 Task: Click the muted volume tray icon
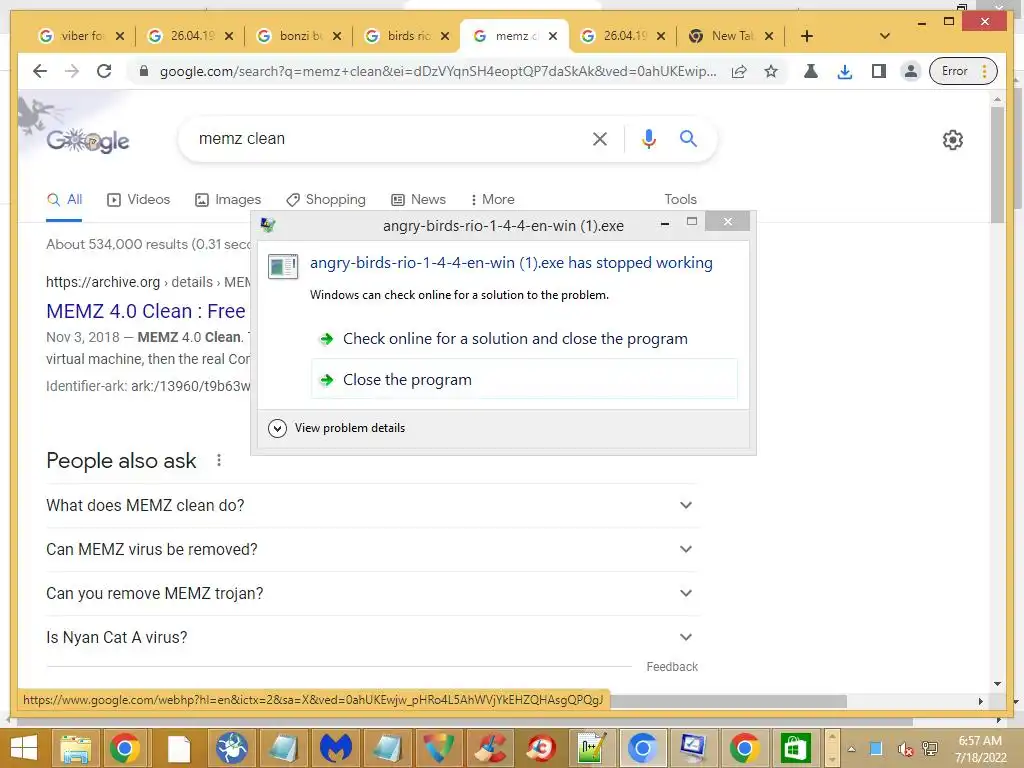point(904,749)
